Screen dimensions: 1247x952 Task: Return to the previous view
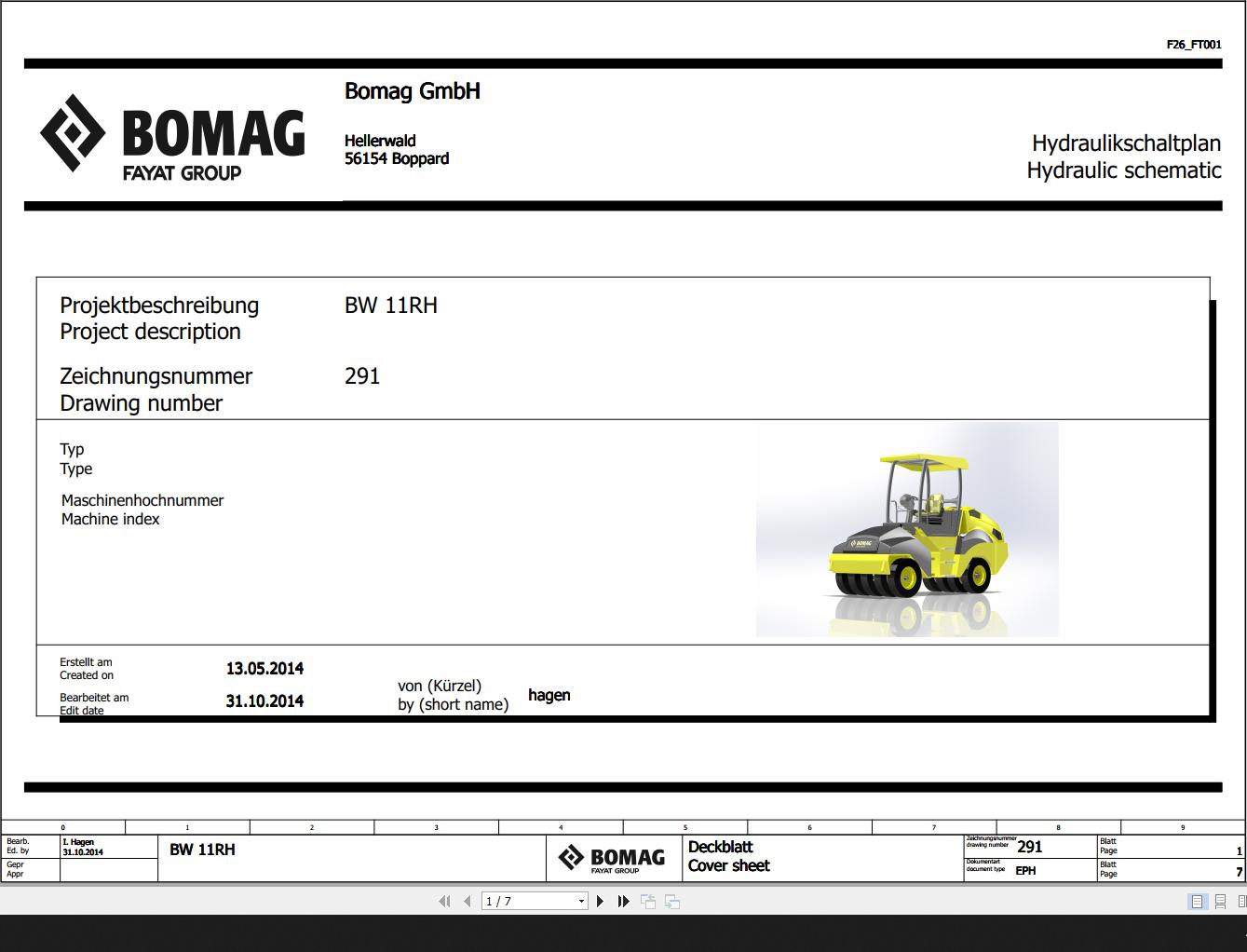click(x=646, y=901)
